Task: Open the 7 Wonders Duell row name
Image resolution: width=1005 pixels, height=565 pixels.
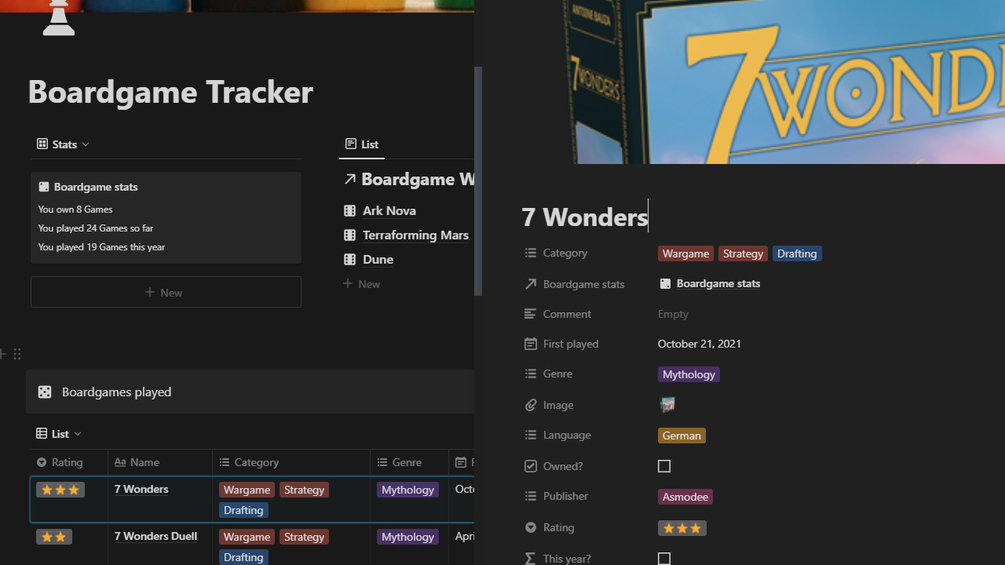Action: [156, 536]
